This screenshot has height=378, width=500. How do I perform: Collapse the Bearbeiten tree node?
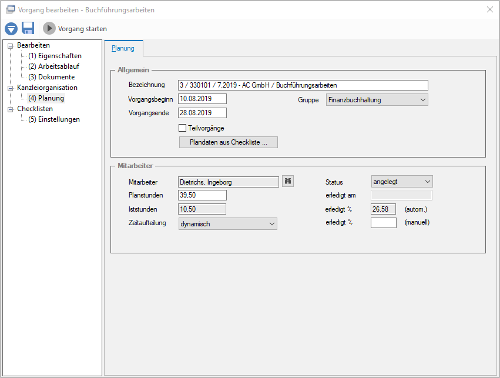coord(10,46)
